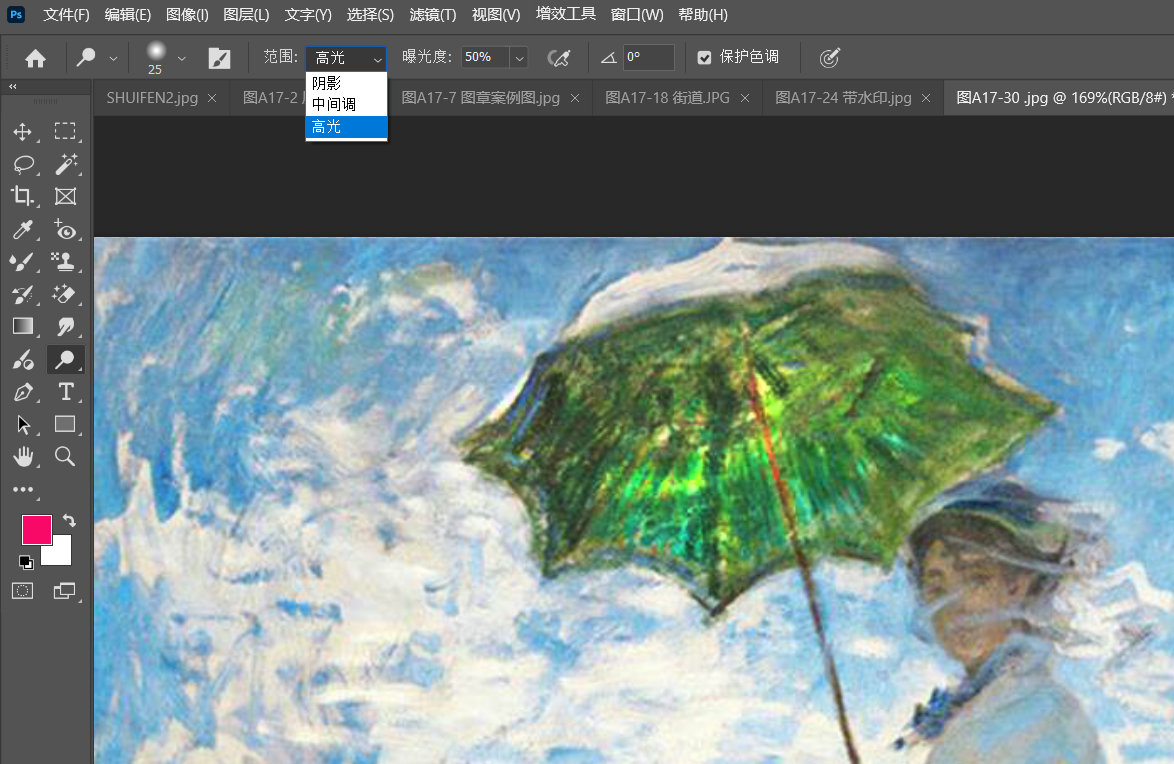Choose 阴影 from the Range list
The image size is (1174, 764).
point(346,83)
